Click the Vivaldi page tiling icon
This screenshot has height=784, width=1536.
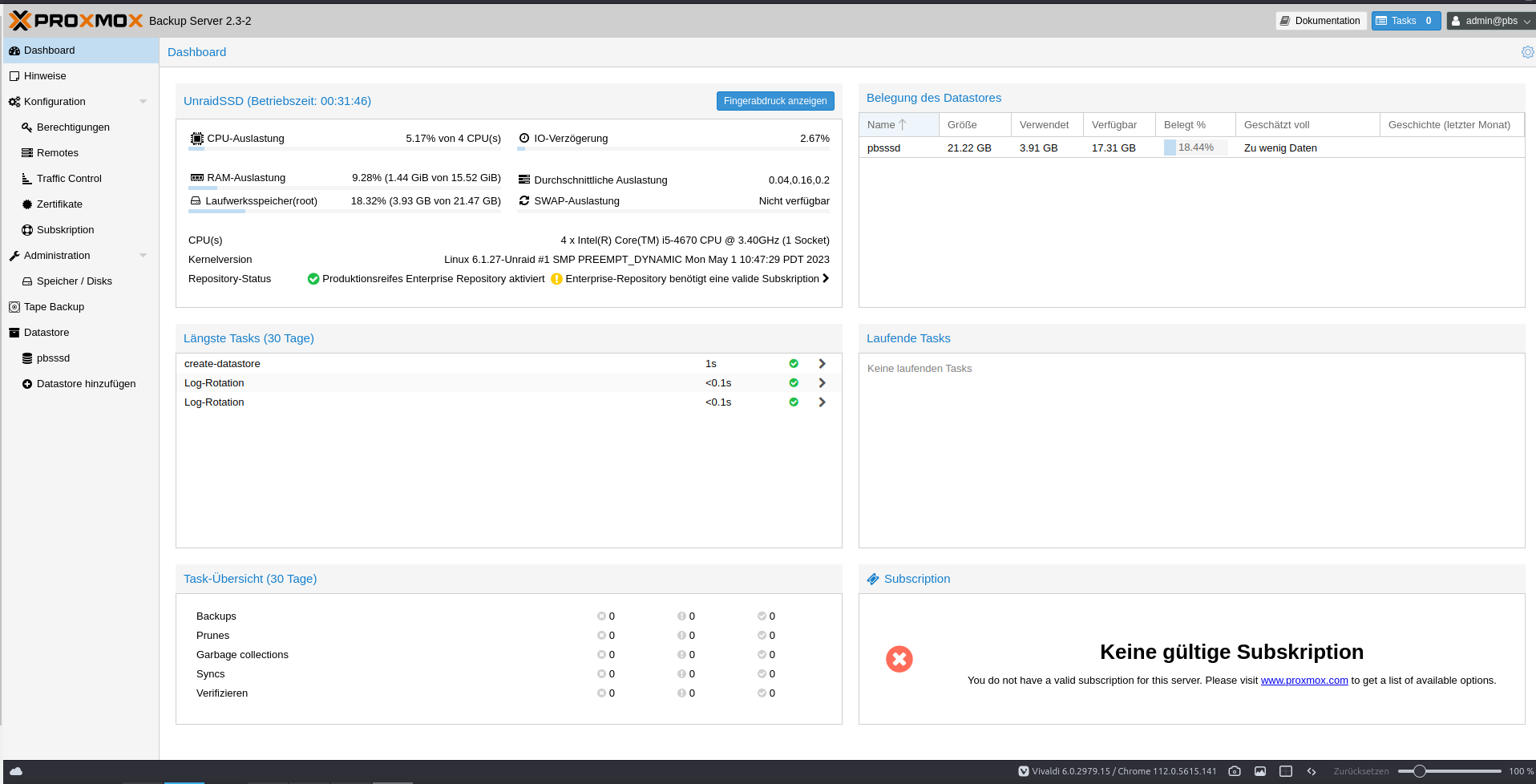coord(1286,771)
